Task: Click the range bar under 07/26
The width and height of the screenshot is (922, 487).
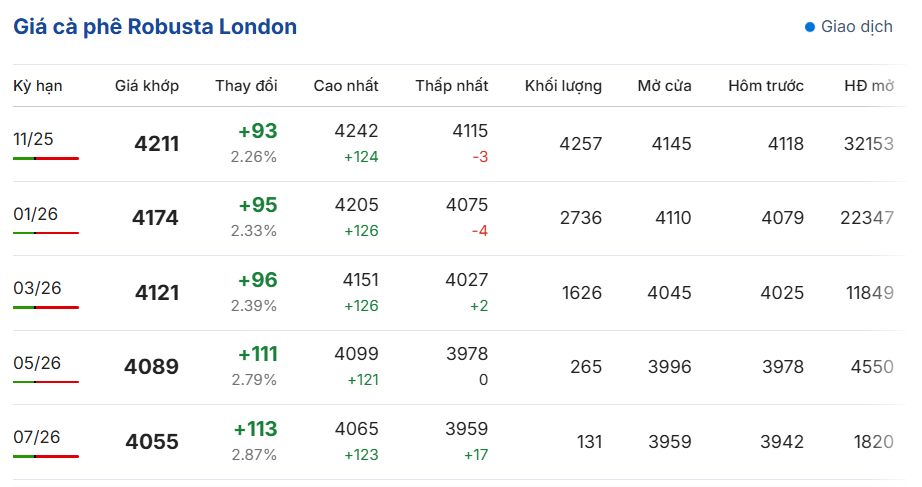Action: click(x=46, y=456)
